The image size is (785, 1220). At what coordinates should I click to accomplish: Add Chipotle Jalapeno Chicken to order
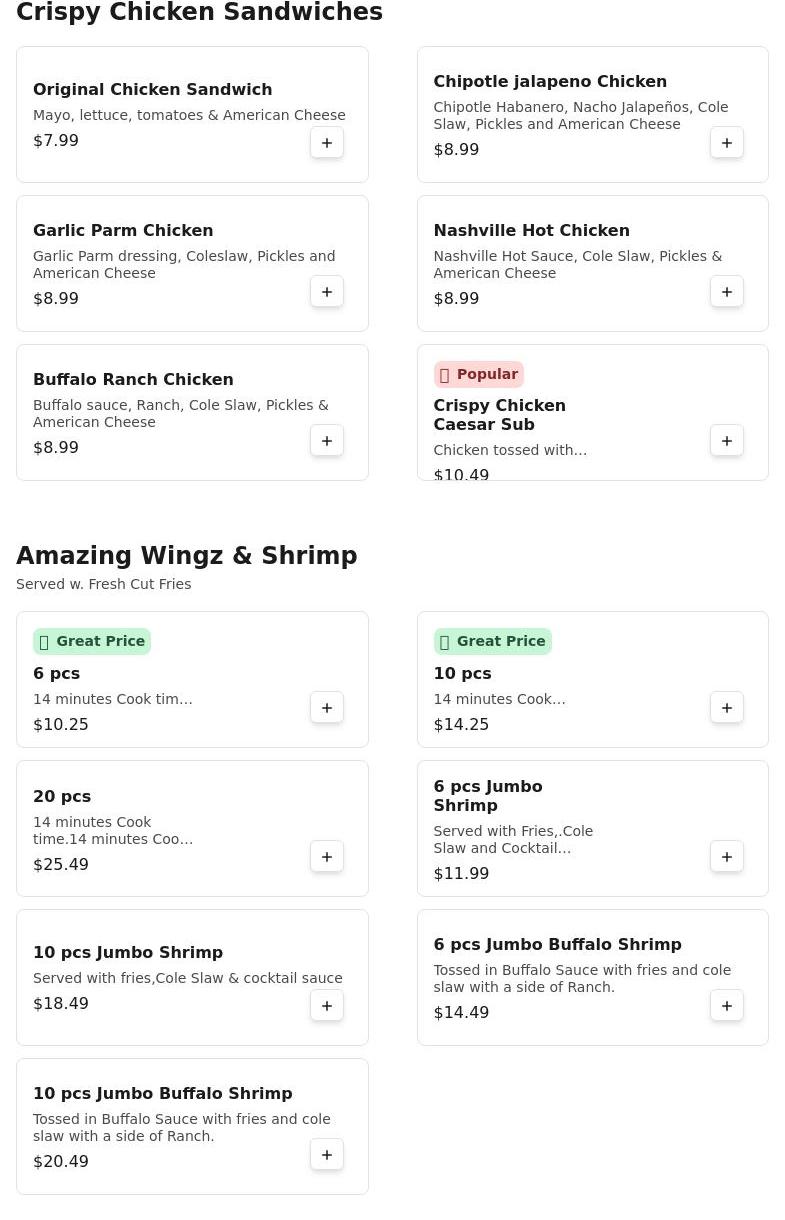727,143
